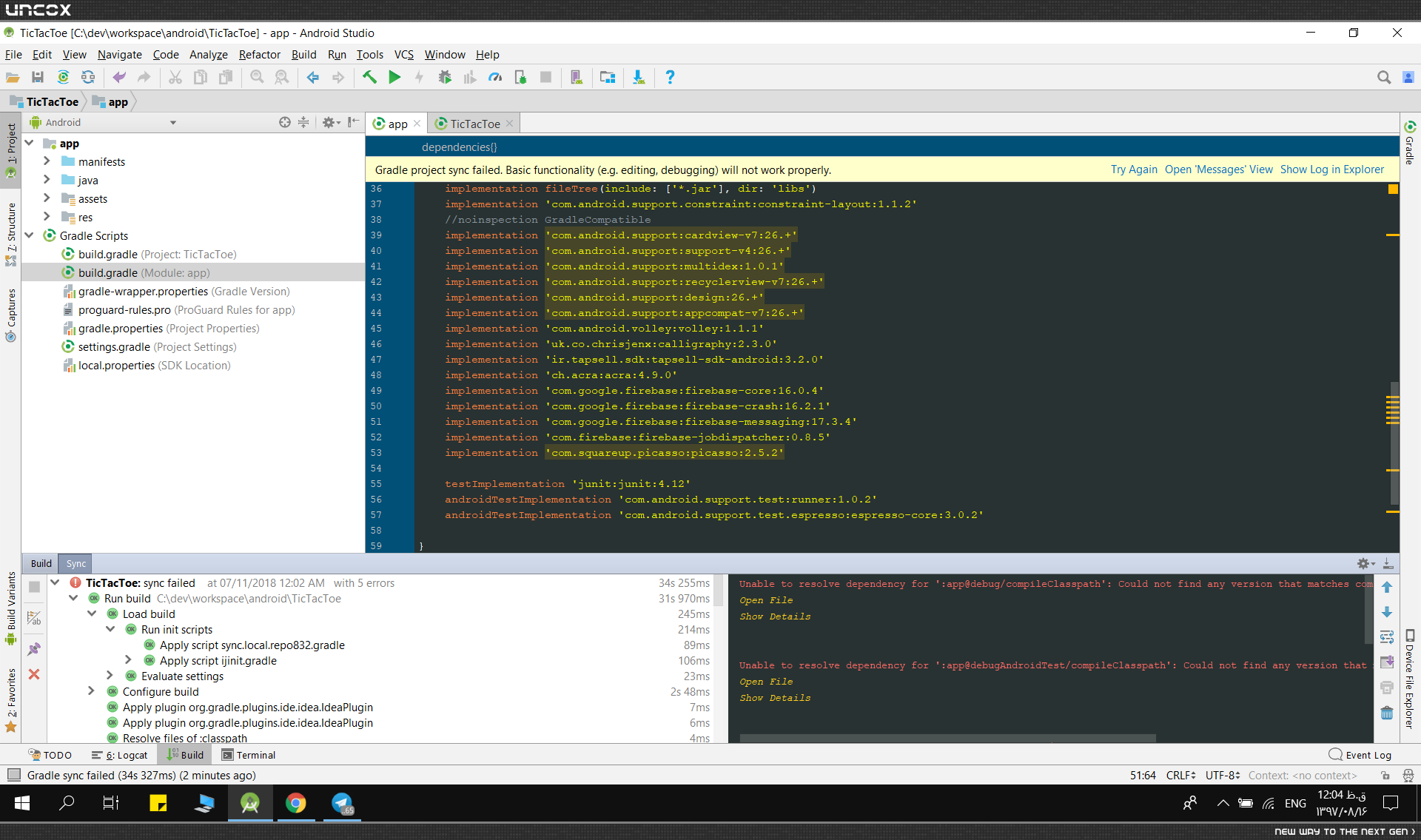Image resolution: width=1421 pixels, height=840 pixels.
Task: Click the SDK Manager download icon
Action: 639,78
